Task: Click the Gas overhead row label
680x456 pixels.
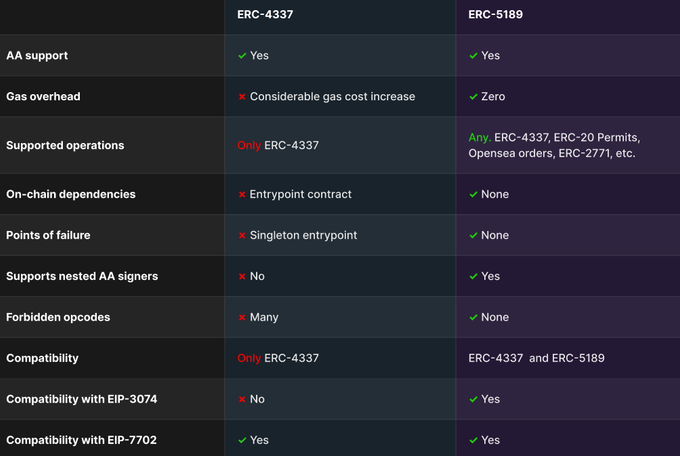Action: click(43, 96)
